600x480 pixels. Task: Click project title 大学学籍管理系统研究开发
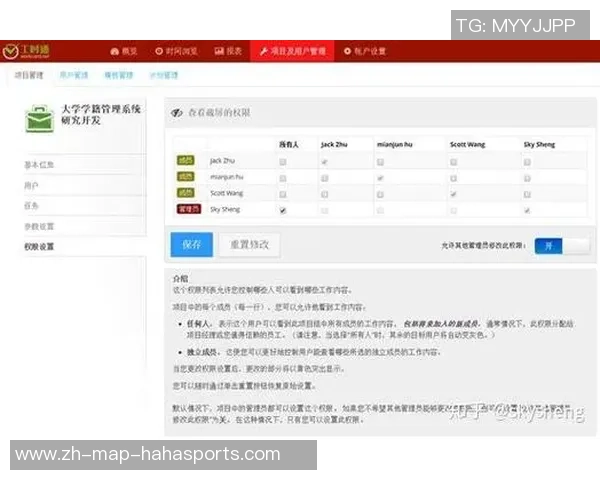coord(101,114)
